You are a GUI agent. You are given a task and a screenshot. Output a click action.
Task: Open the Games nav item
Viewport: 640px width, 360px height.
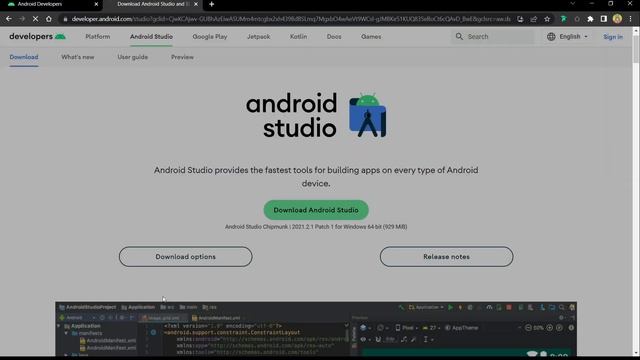tap(371, 36)
